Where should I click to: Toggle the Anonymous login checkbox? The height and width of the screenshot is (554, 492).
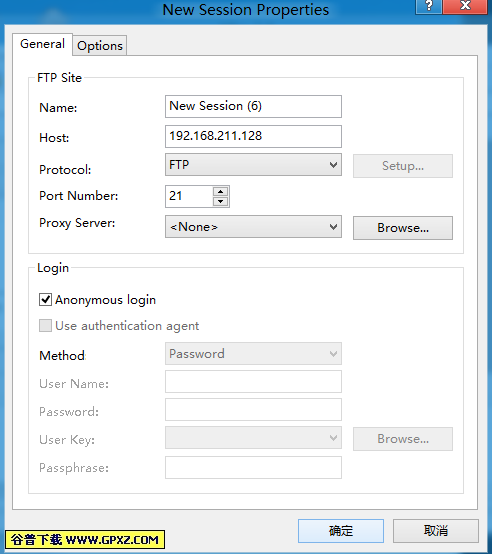[x=45, y=300]
